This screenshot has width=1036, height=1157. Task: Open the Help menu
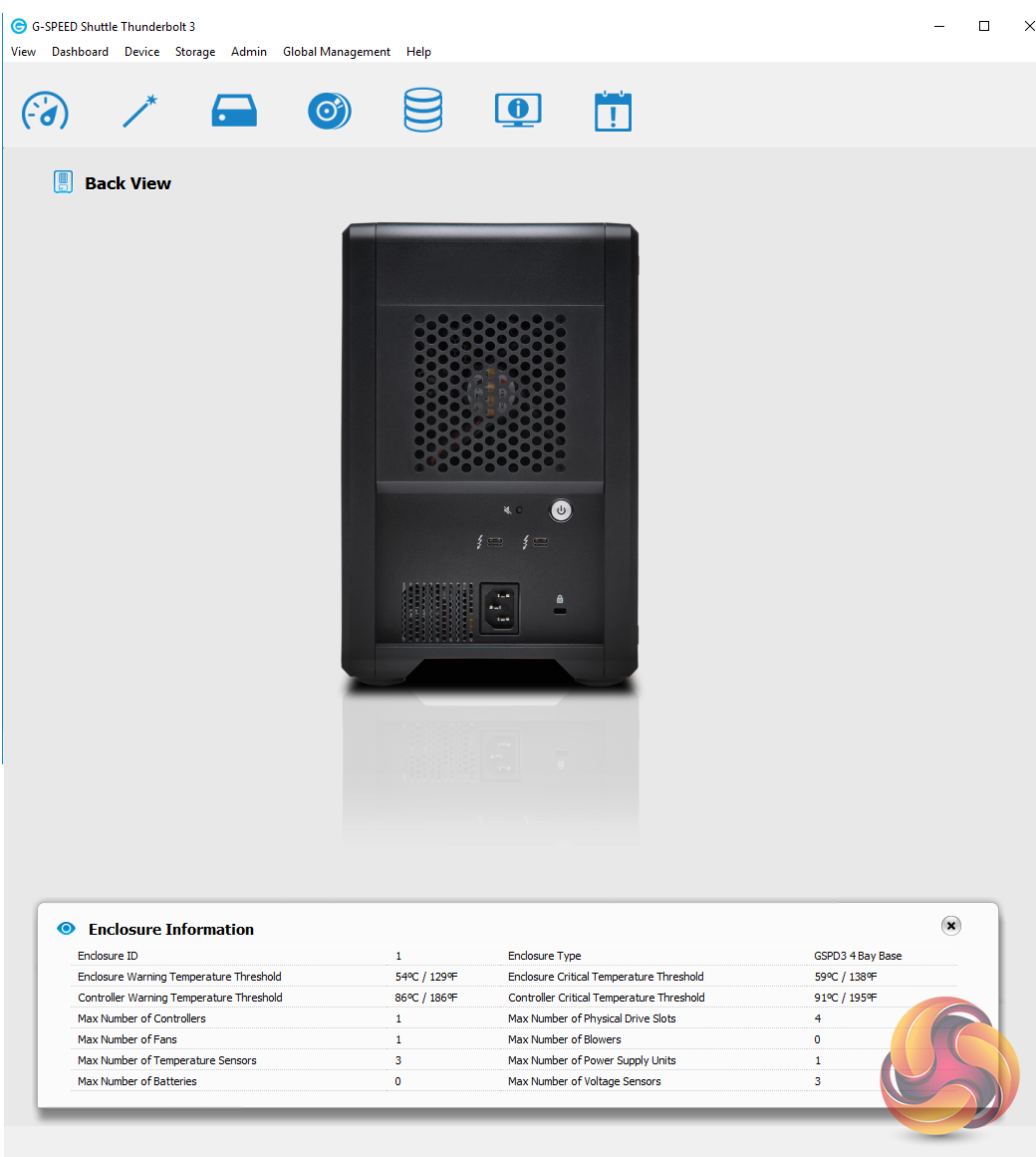pyautogui.click(x=418, y=52)
